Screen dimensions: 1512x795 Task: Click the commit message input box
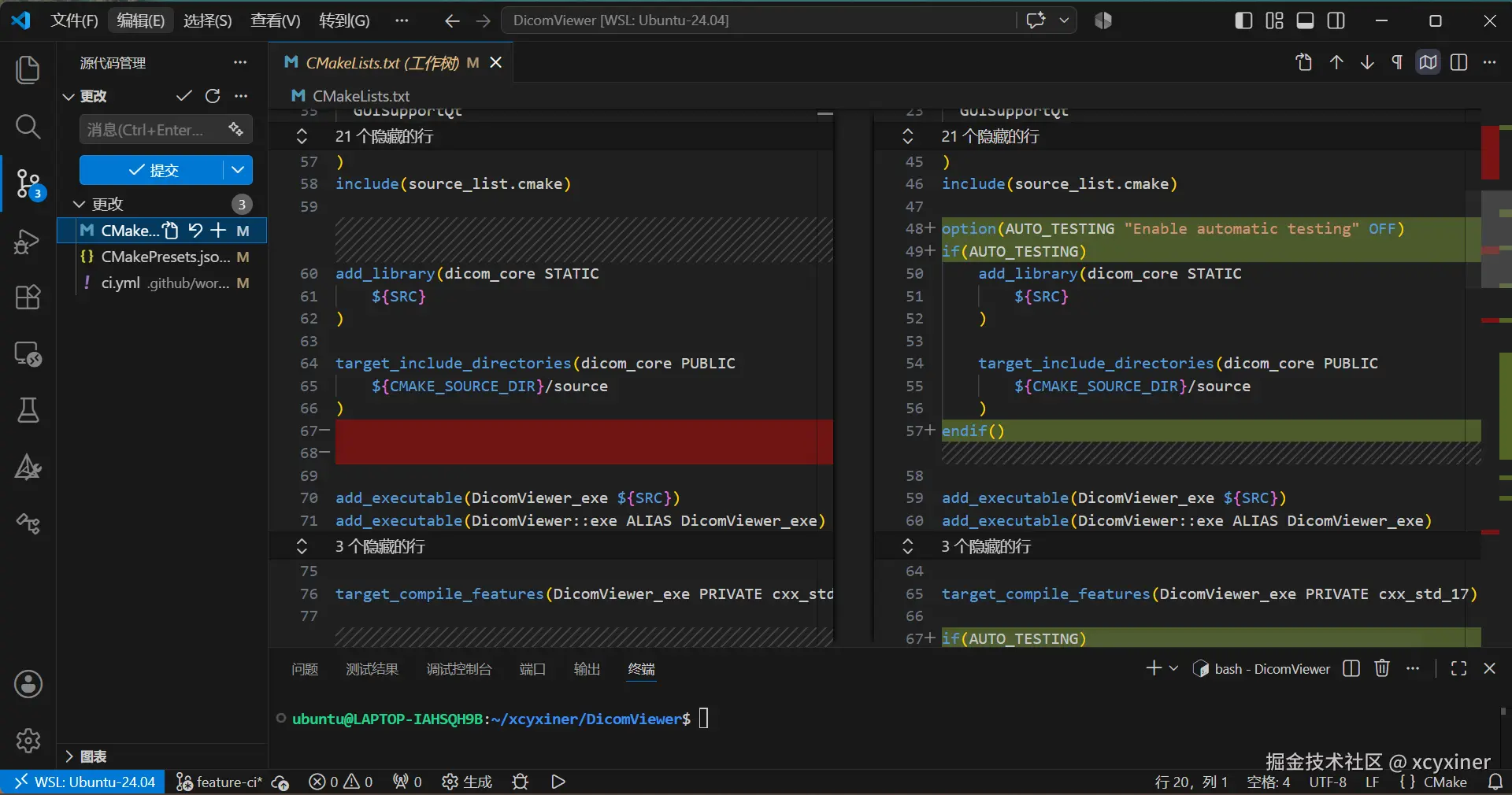(154, 129)
